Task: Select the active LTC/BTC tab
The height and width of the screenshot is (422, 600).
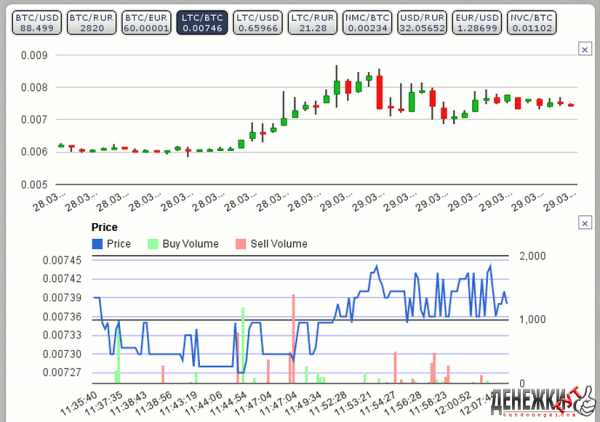Action: (202, 22)
